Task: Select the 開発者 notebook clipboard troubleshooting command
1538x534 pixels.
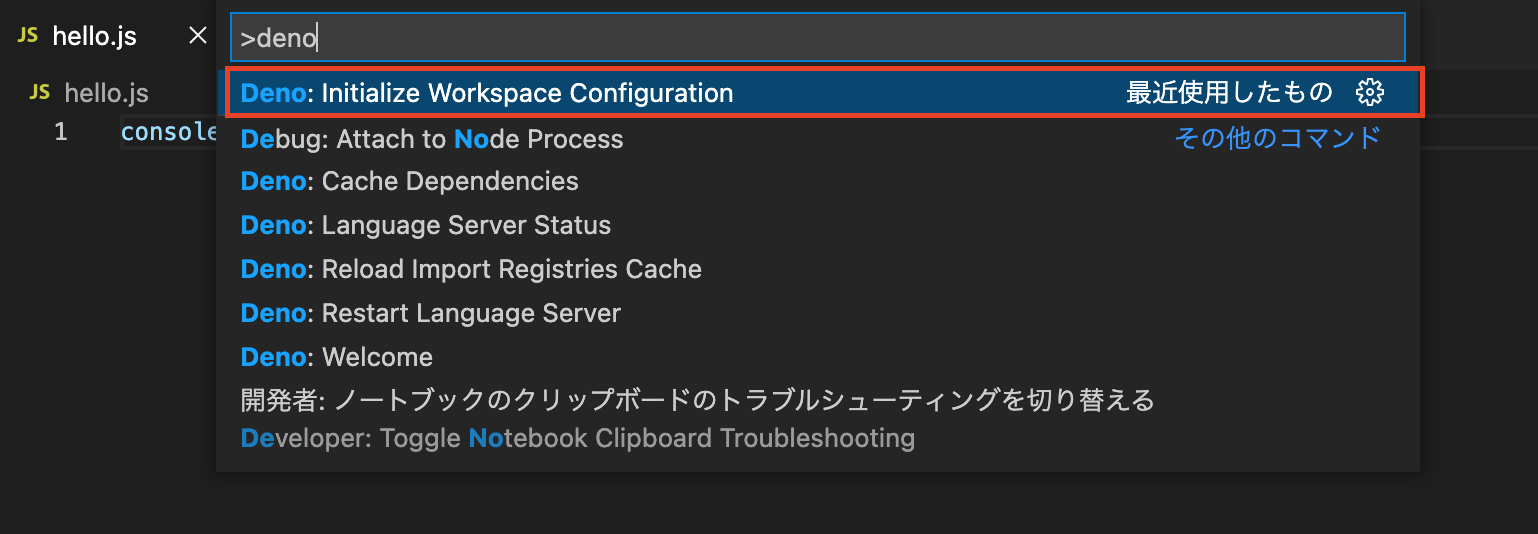Action: (697, 401)
